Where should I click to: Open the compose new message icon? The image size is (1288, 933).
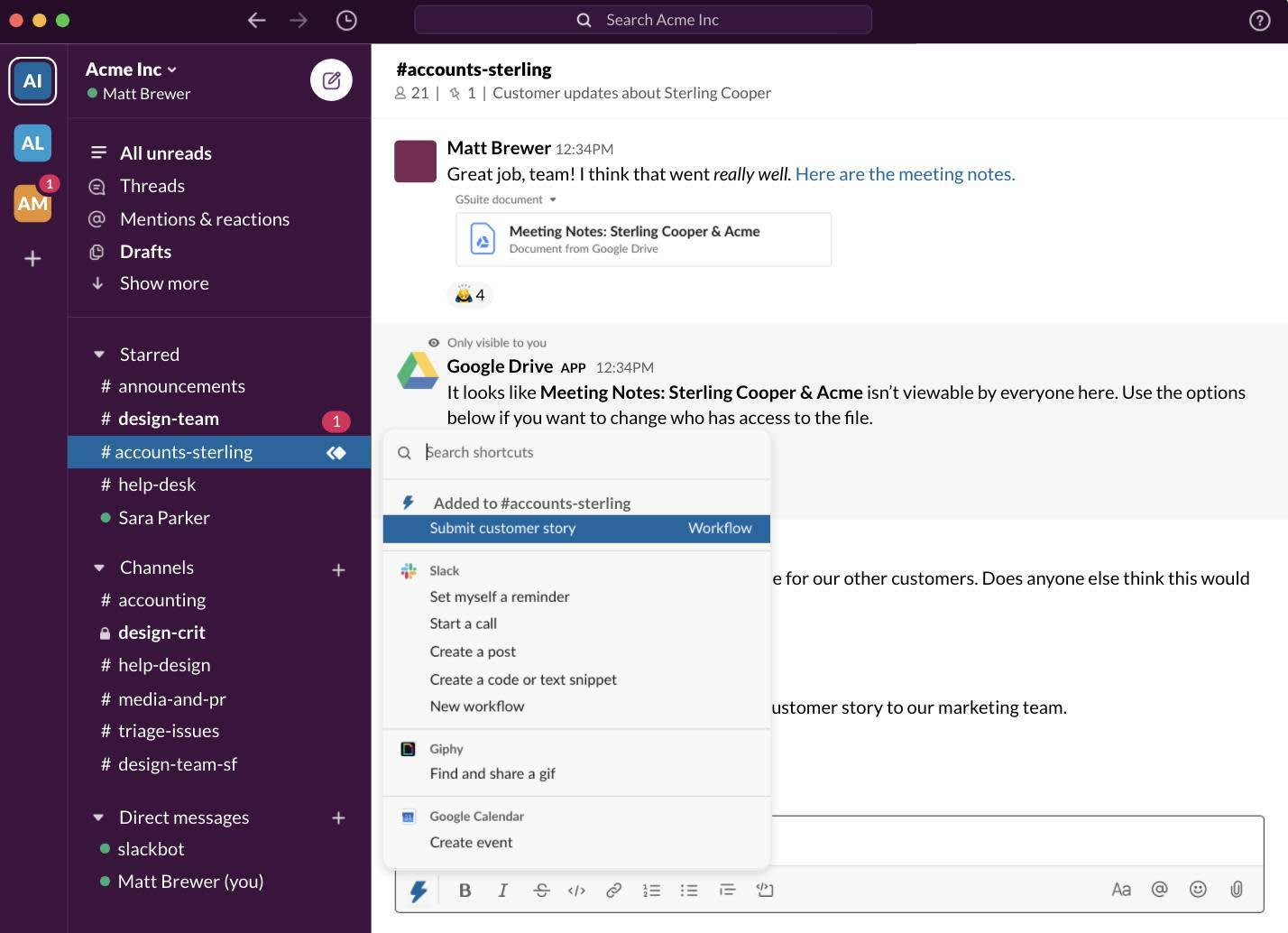pyautogui.click(x=331, y=80)
